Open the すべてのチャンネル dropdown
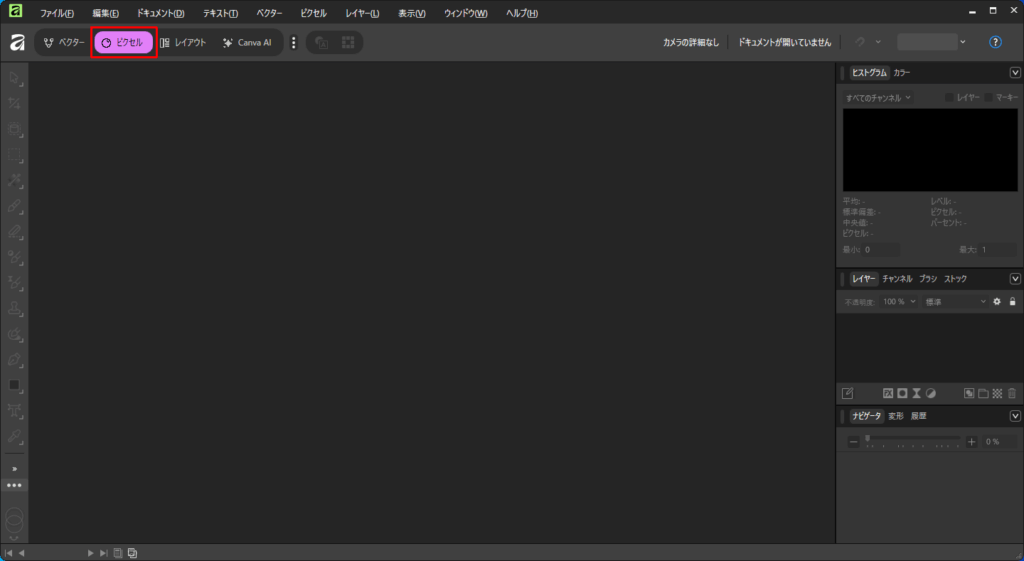 click(878, 98)
